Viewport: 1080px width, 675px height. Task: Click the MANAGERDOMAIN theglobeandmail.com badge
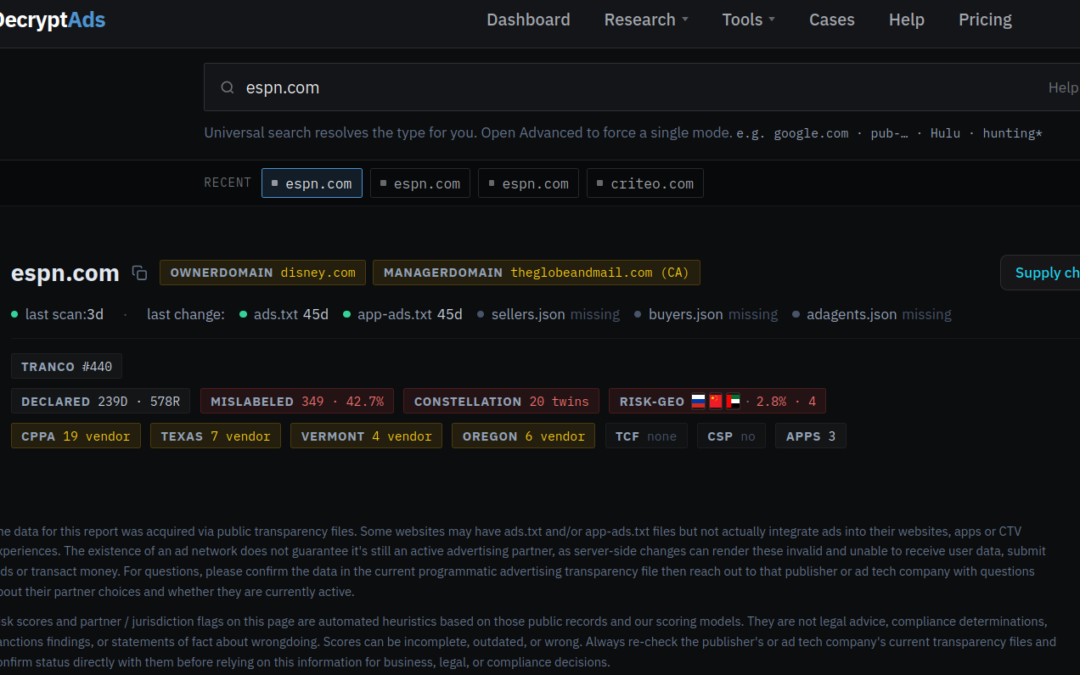tap(536, 273)
